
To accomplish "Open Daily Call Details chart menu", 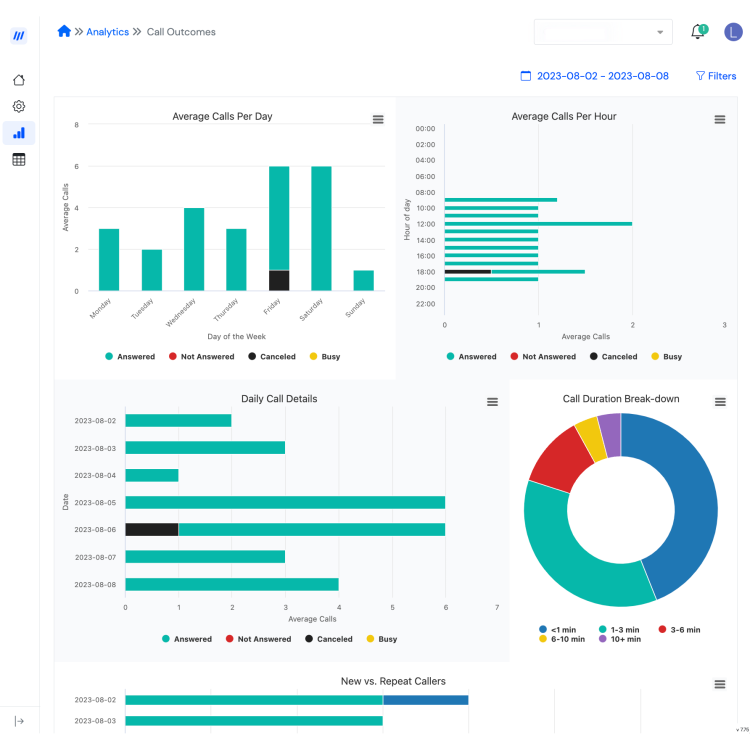I will pos(492,402).
